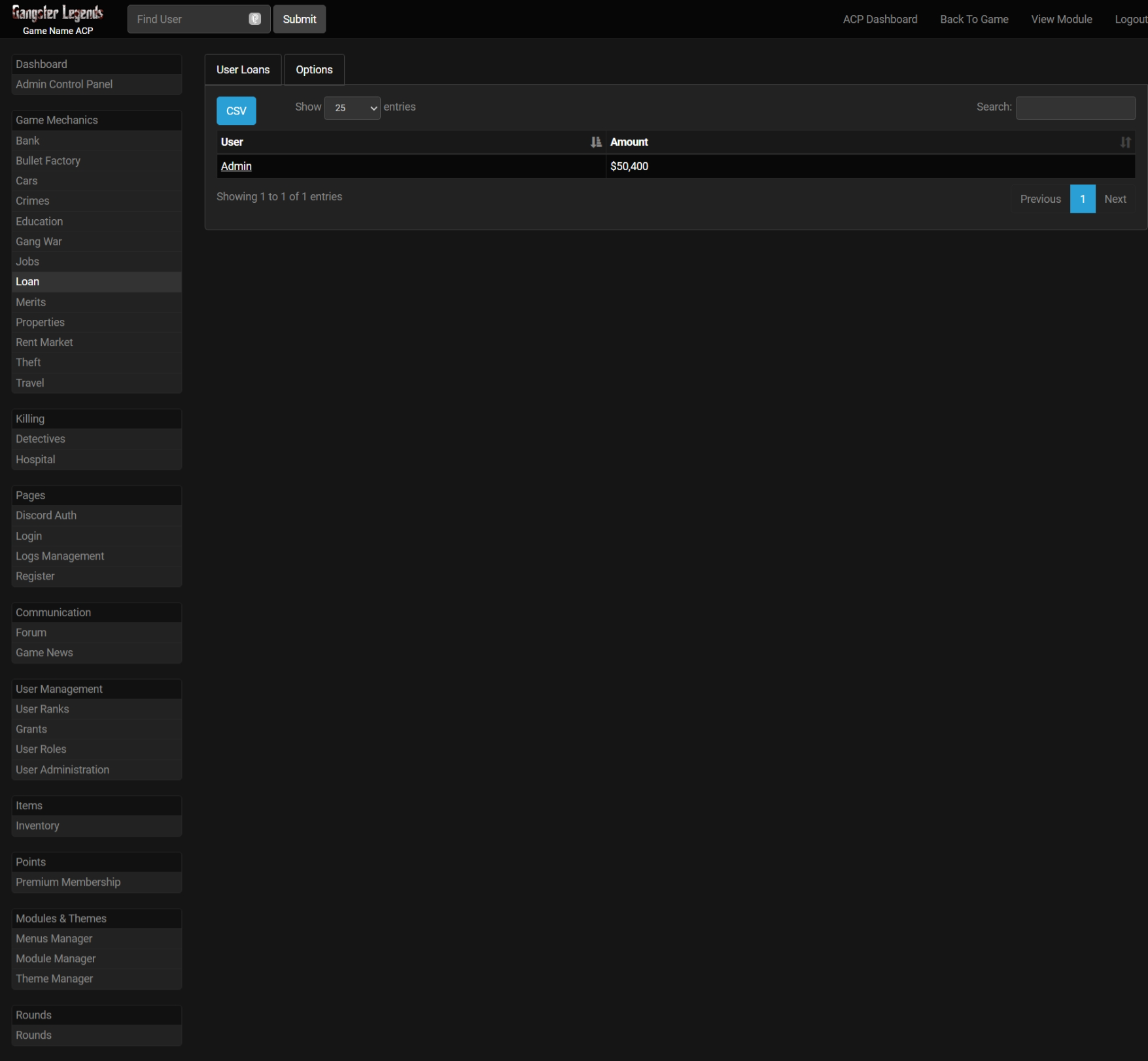
Task: Go to the Previous page
Action: pyautogui.click(x=1040, y=199)
